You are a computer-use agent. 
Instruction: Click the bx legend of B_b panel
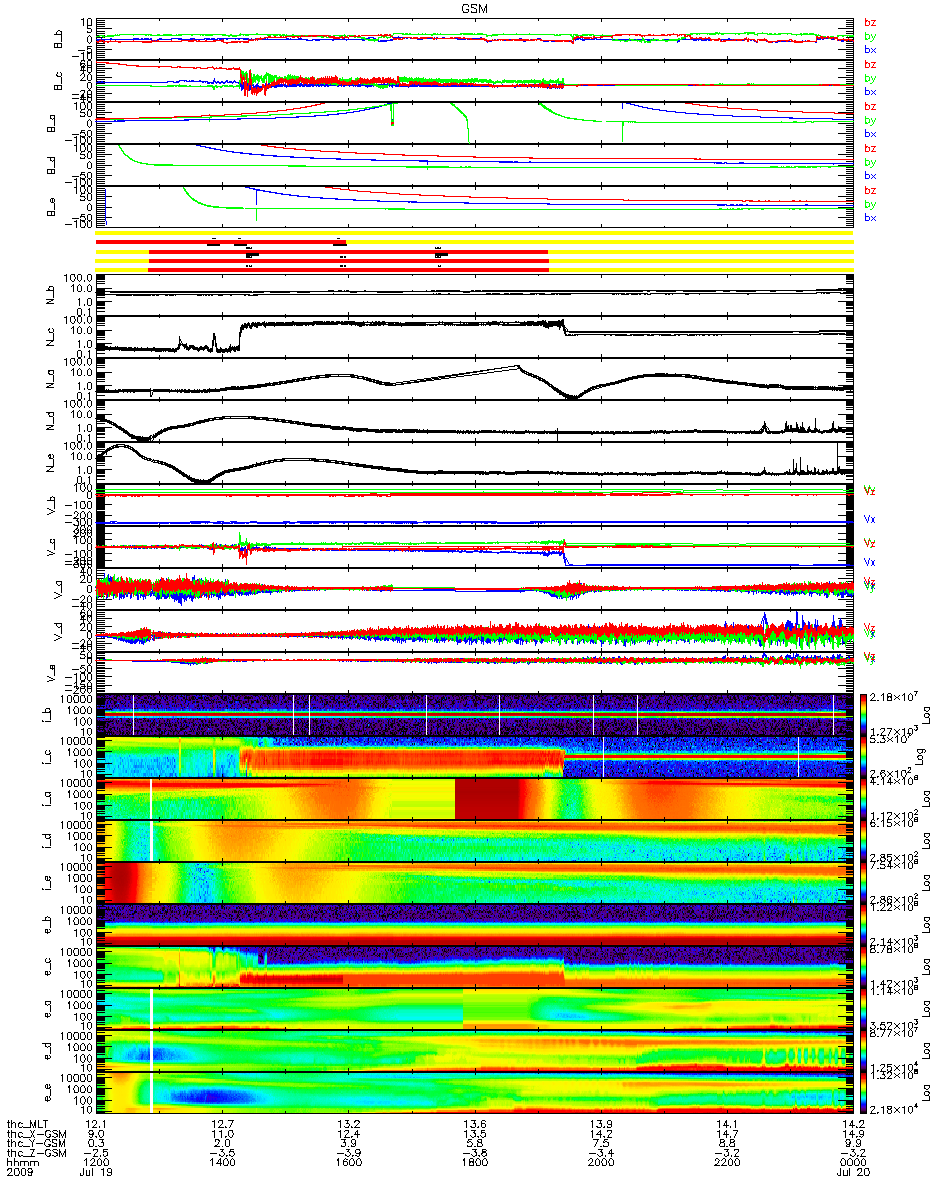click(869, 49)
